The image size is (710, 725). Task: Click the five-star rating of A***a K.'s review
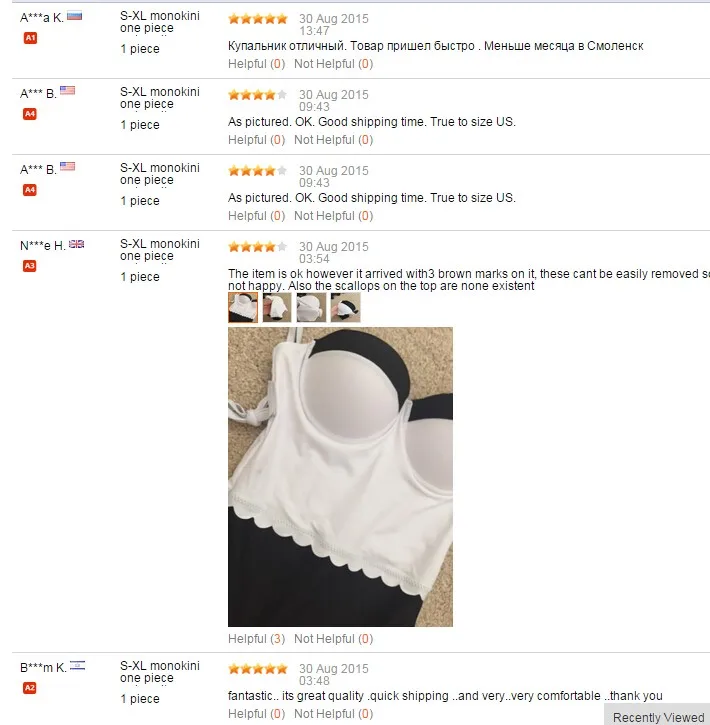258,19
